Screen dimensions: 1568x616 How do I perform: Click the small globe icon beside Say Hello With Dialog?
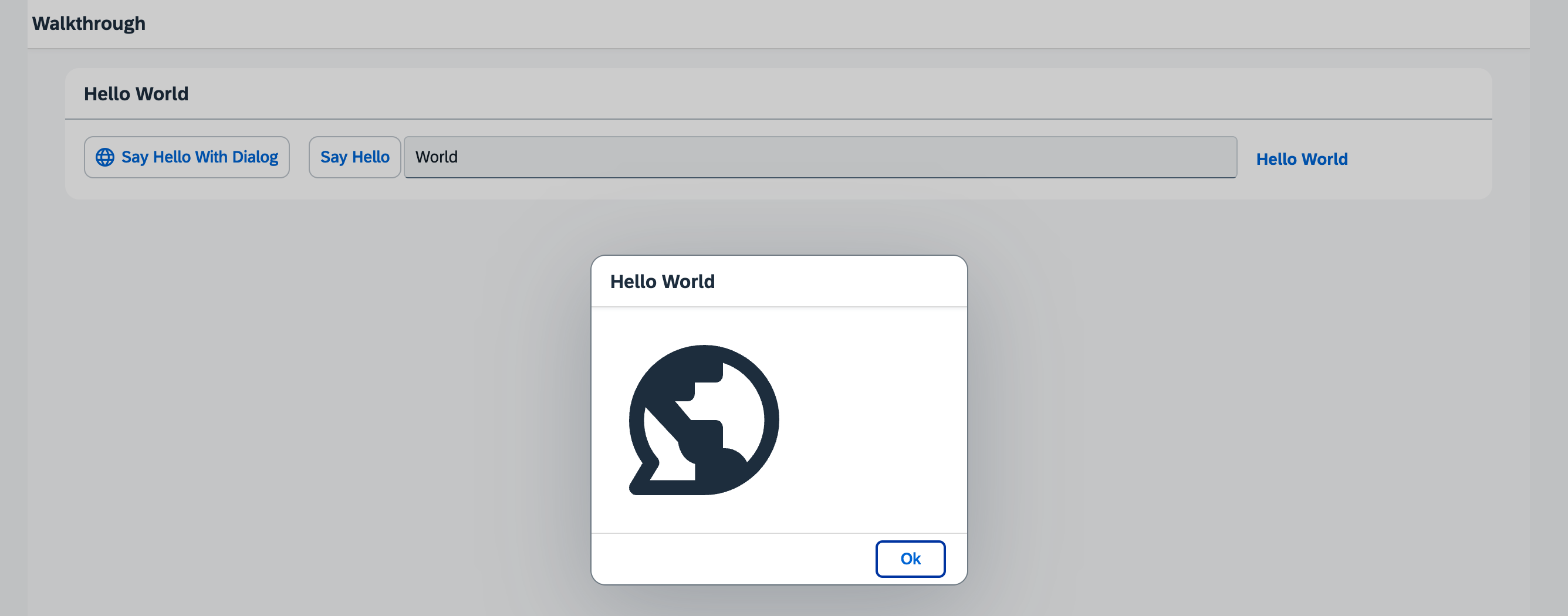(x=104, y=157)
